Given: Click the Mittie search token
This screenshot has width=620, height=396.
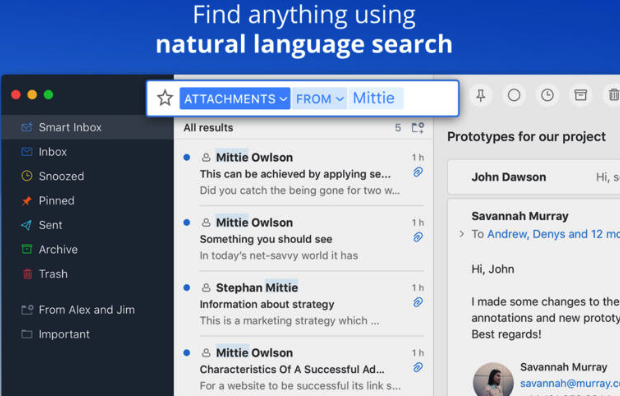Looking at the screenshot, I should tap(374, 98).
